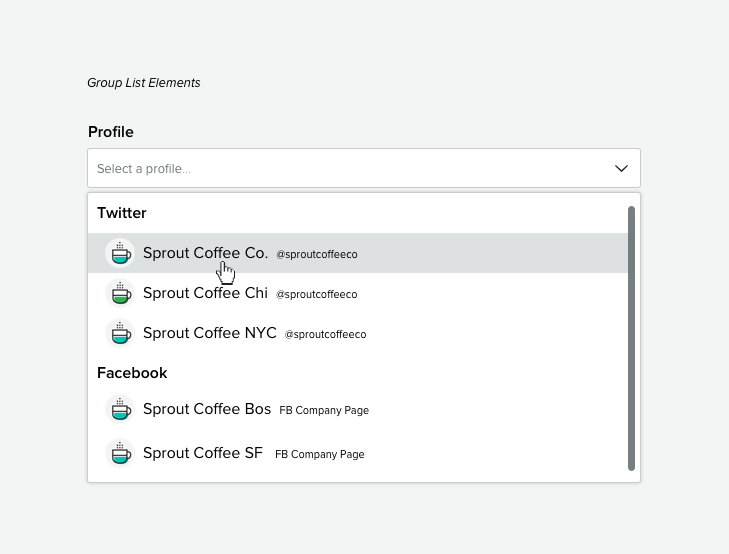Screen dimensions: 729x554
Task: Click the coffee cup icon beside Sprout Coffee Co.
Action: point(120,253)
